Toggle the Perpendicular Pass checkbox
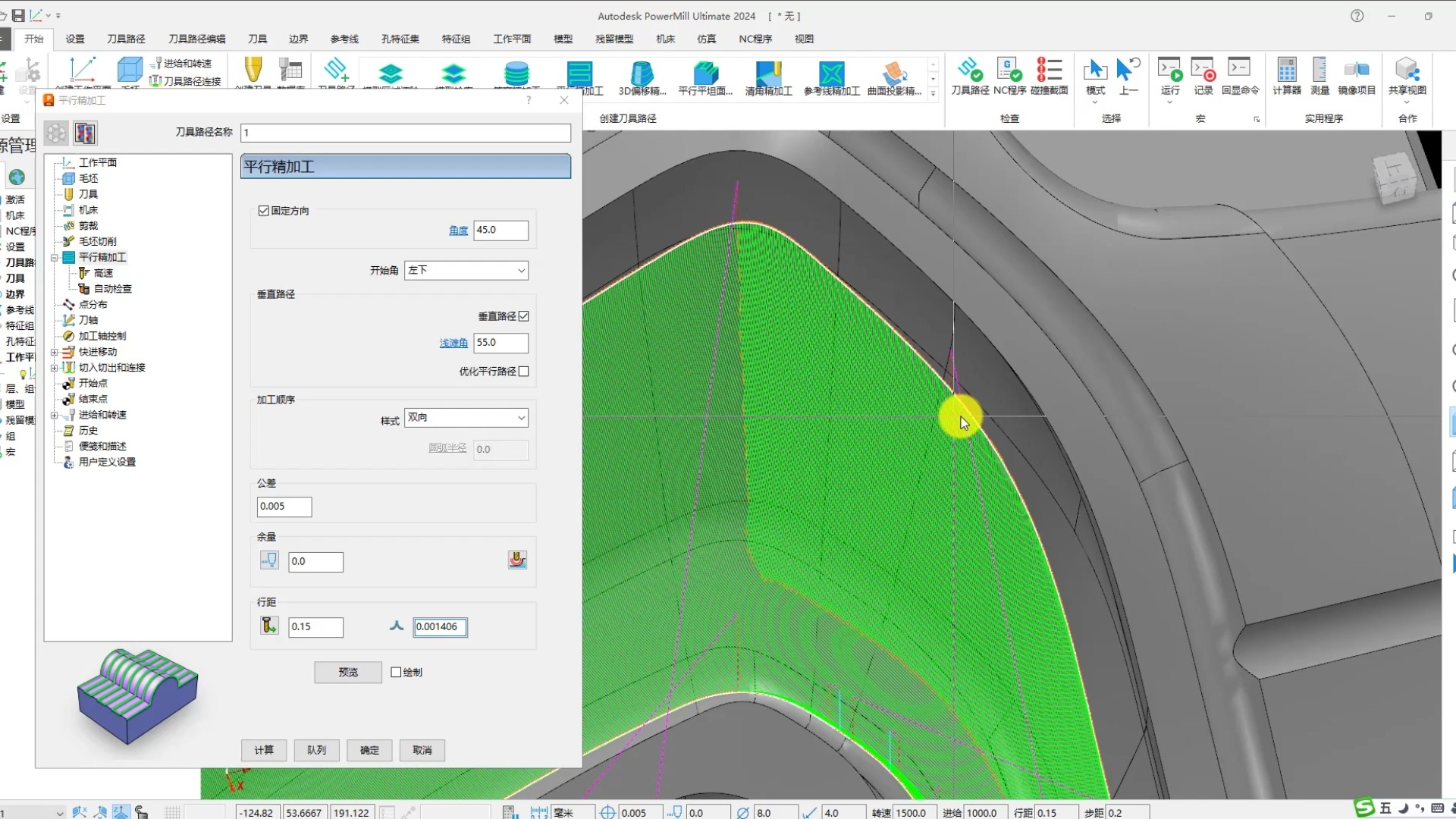The width and height of the screenshot is (1456, 819). click(524, 316)
